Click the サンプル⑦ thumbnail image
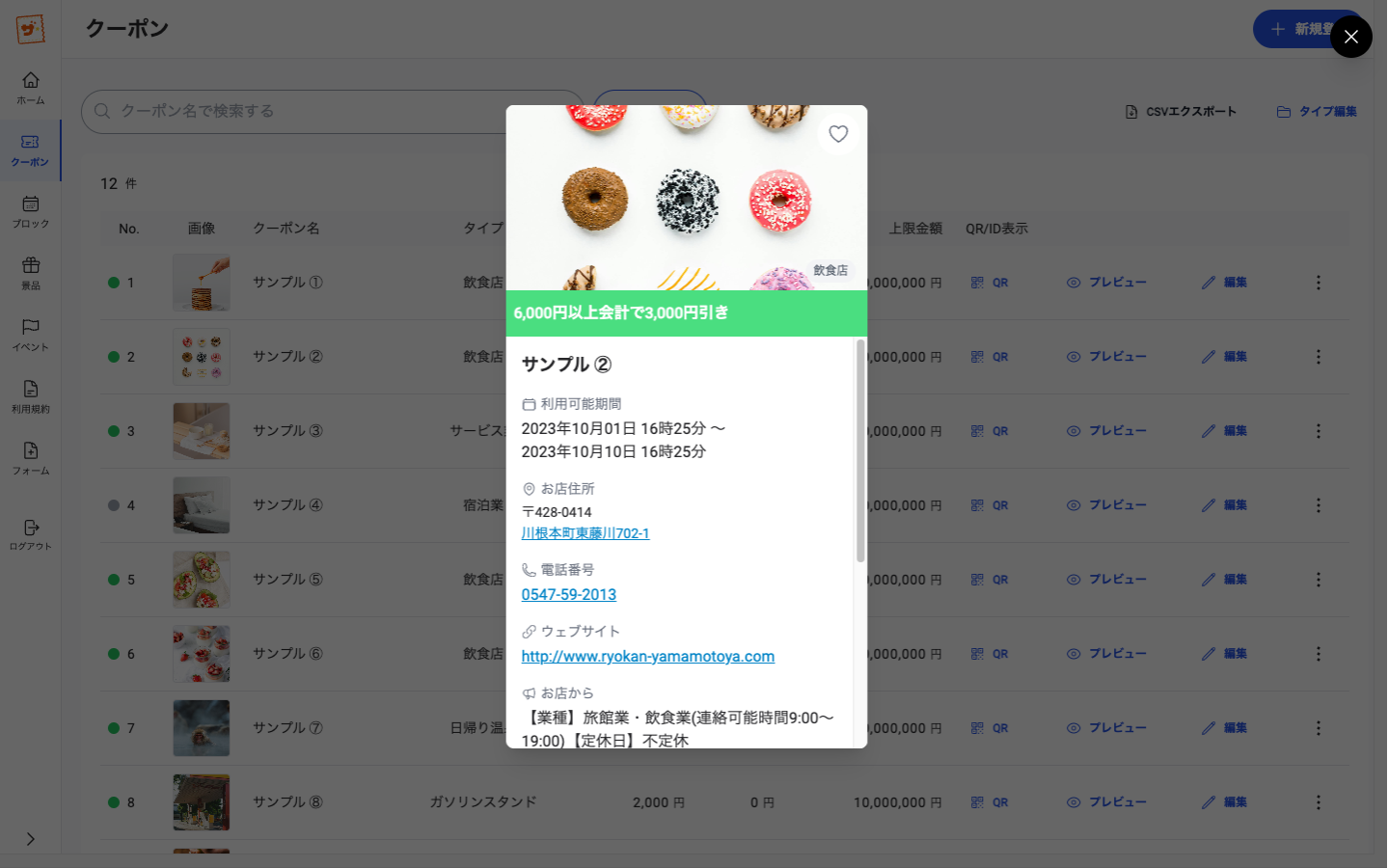Image resolution: width=1388 pixels, height=868 pixels. (x=202, y=728)
